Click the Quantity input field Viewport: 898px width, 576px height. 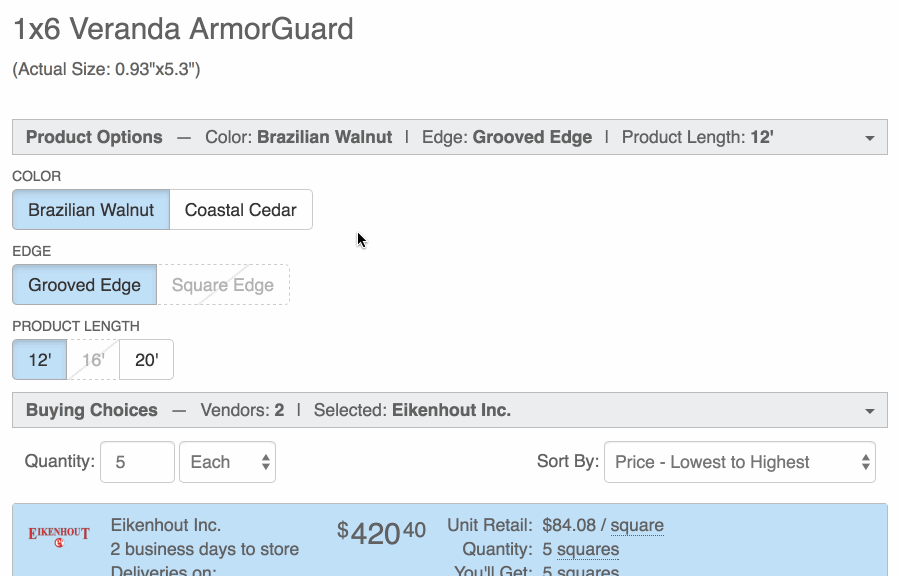[x=138, y=462]
